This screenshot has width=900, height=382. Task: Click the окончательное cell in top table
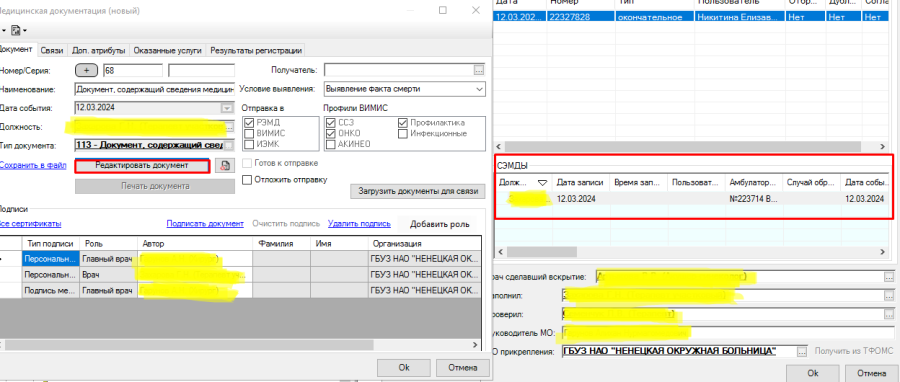[653, 17]
